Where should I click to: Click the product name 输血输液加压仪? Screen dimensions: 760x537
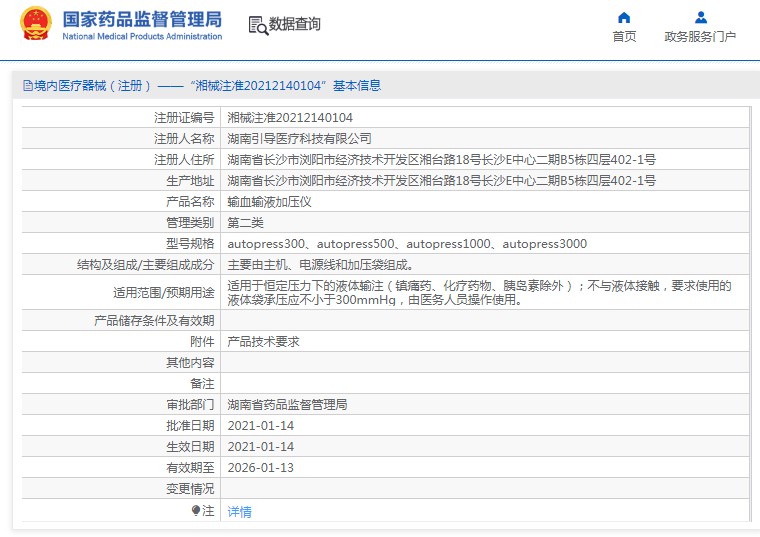pyautogui.click(x=270, y=201)
